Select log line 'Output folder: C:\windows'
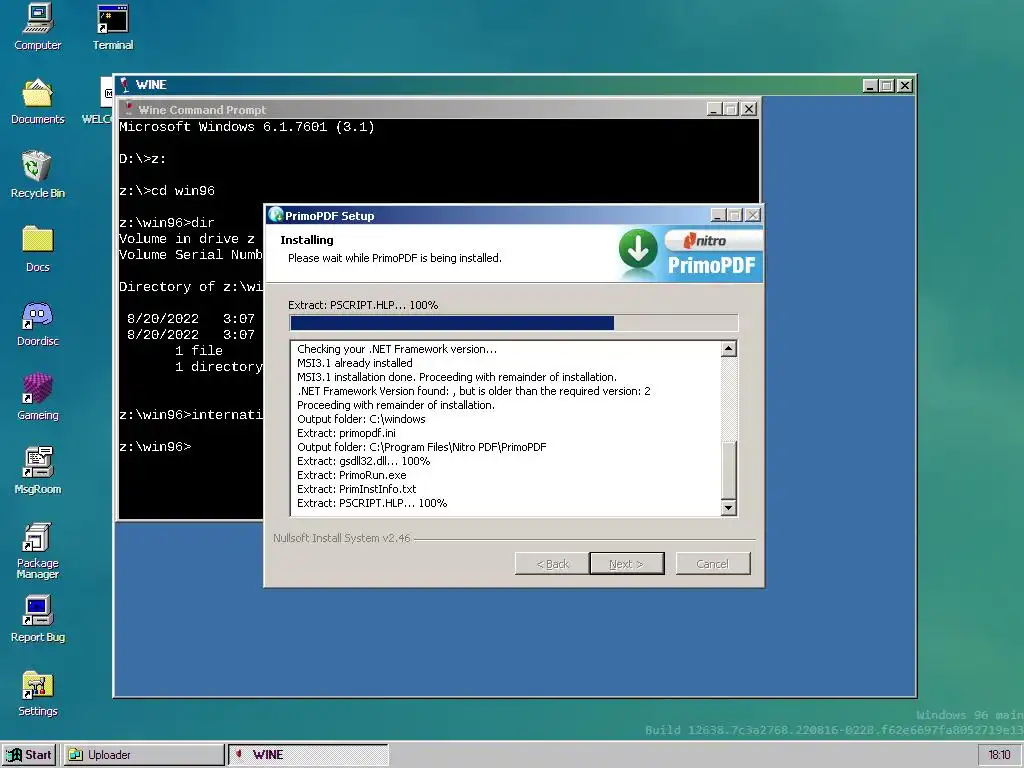The height and width of the screenshot is (768, 1024). pyautogui.click(x=361, y=419)
